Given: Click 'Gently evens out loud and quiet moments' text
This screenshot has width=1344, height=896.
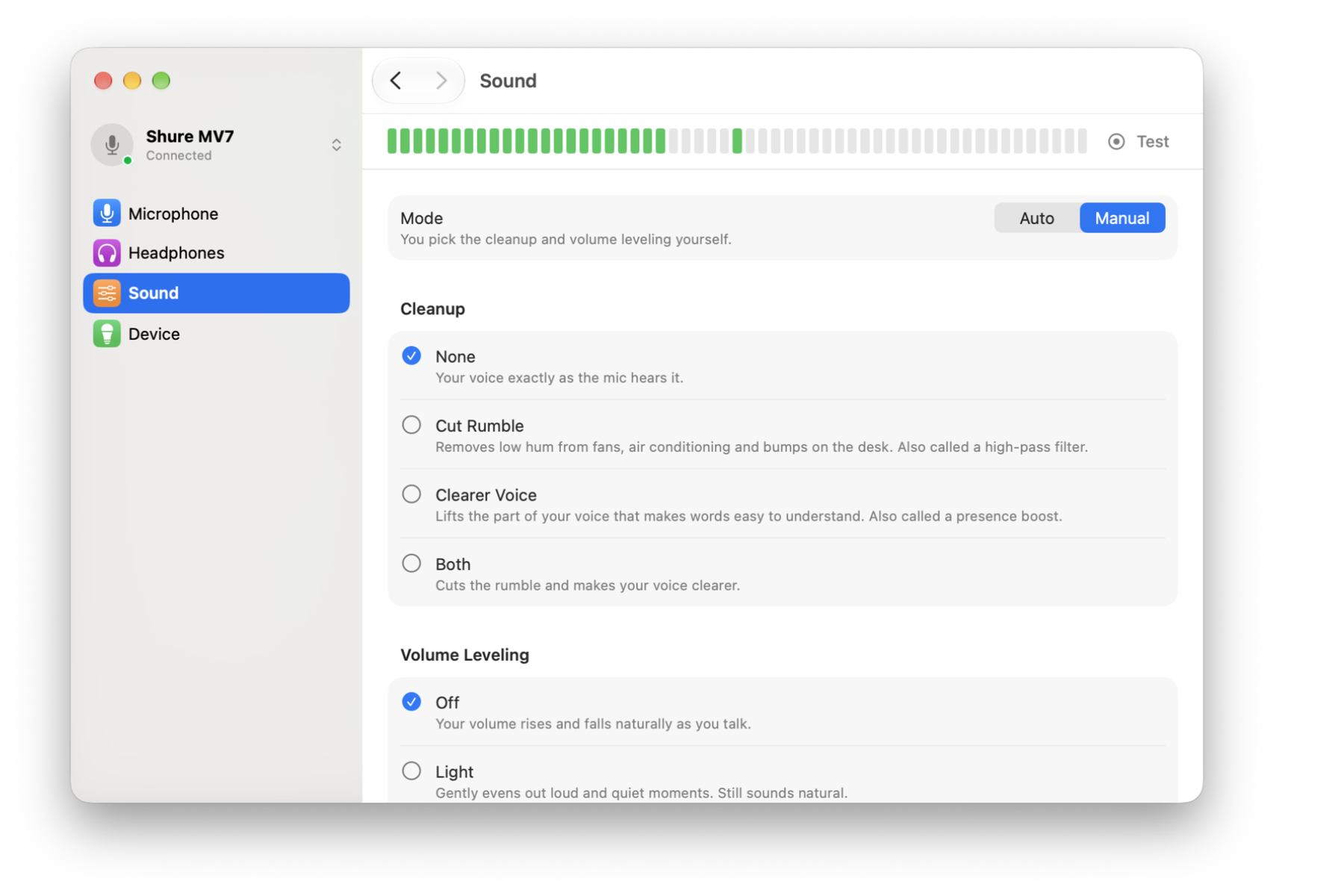Looking at the screenshot, I should point(642,793).
